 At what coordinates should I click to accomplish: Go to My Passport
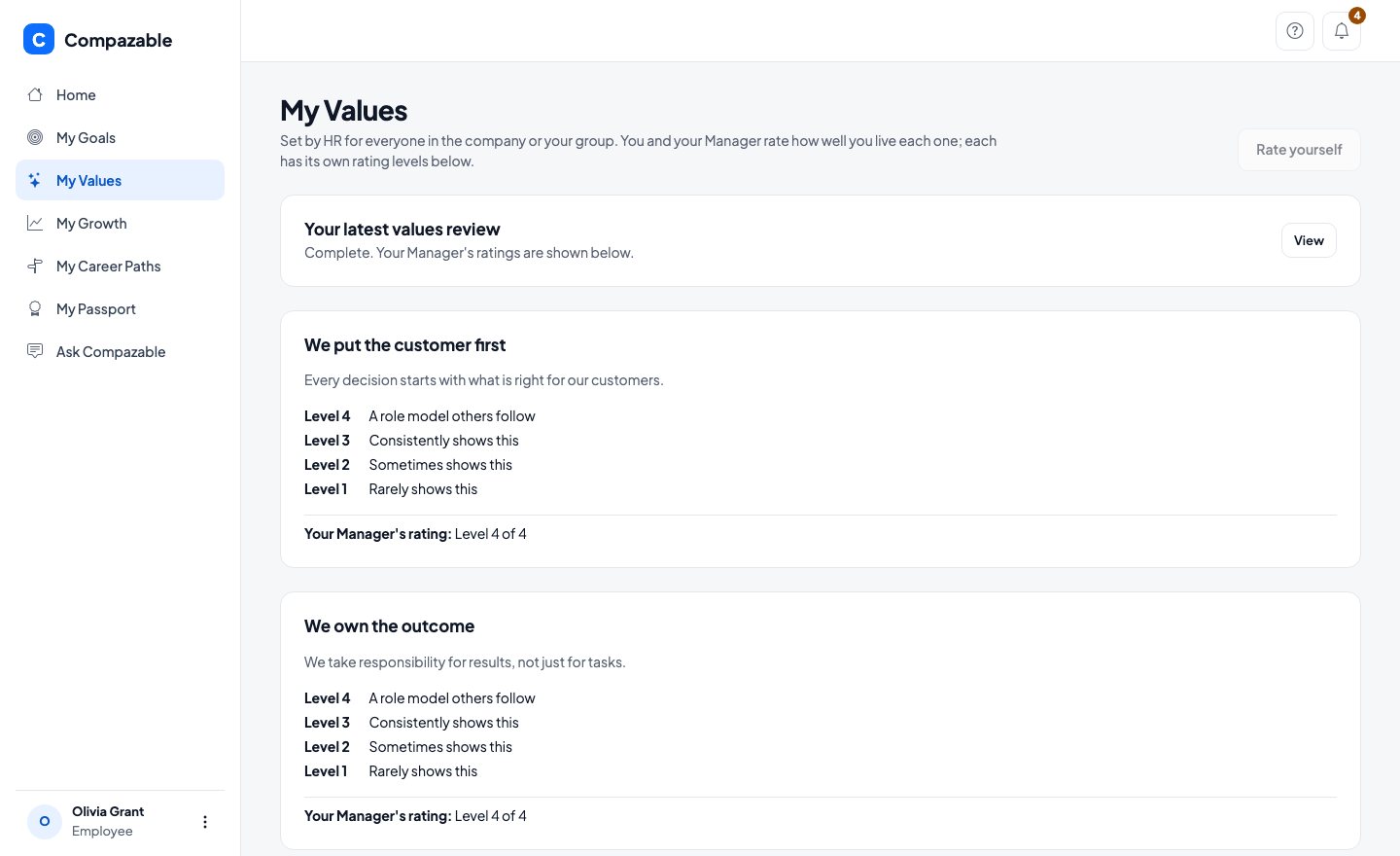tap(120, 308)
